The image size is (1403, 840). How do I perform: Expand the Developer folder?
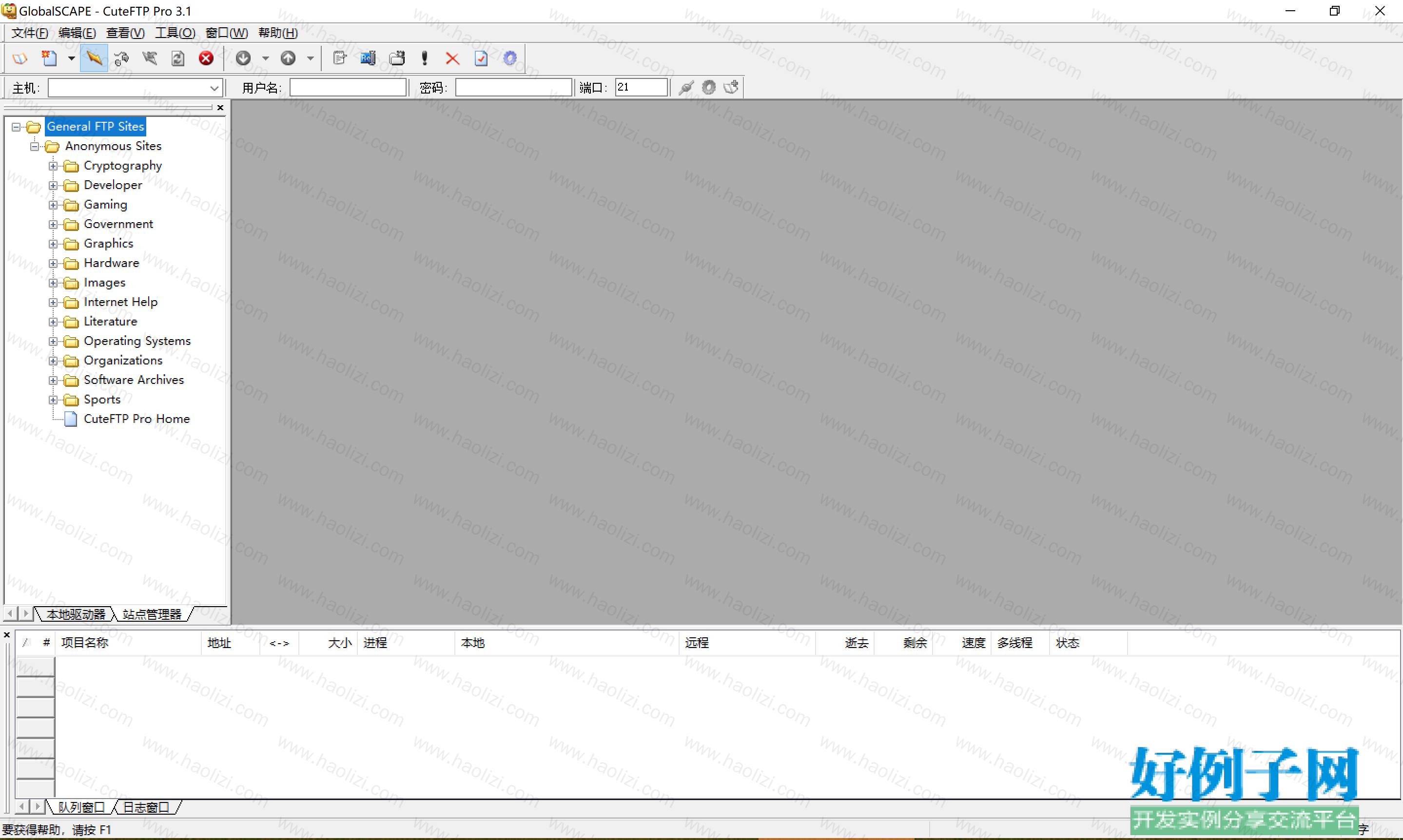point(53,185)
